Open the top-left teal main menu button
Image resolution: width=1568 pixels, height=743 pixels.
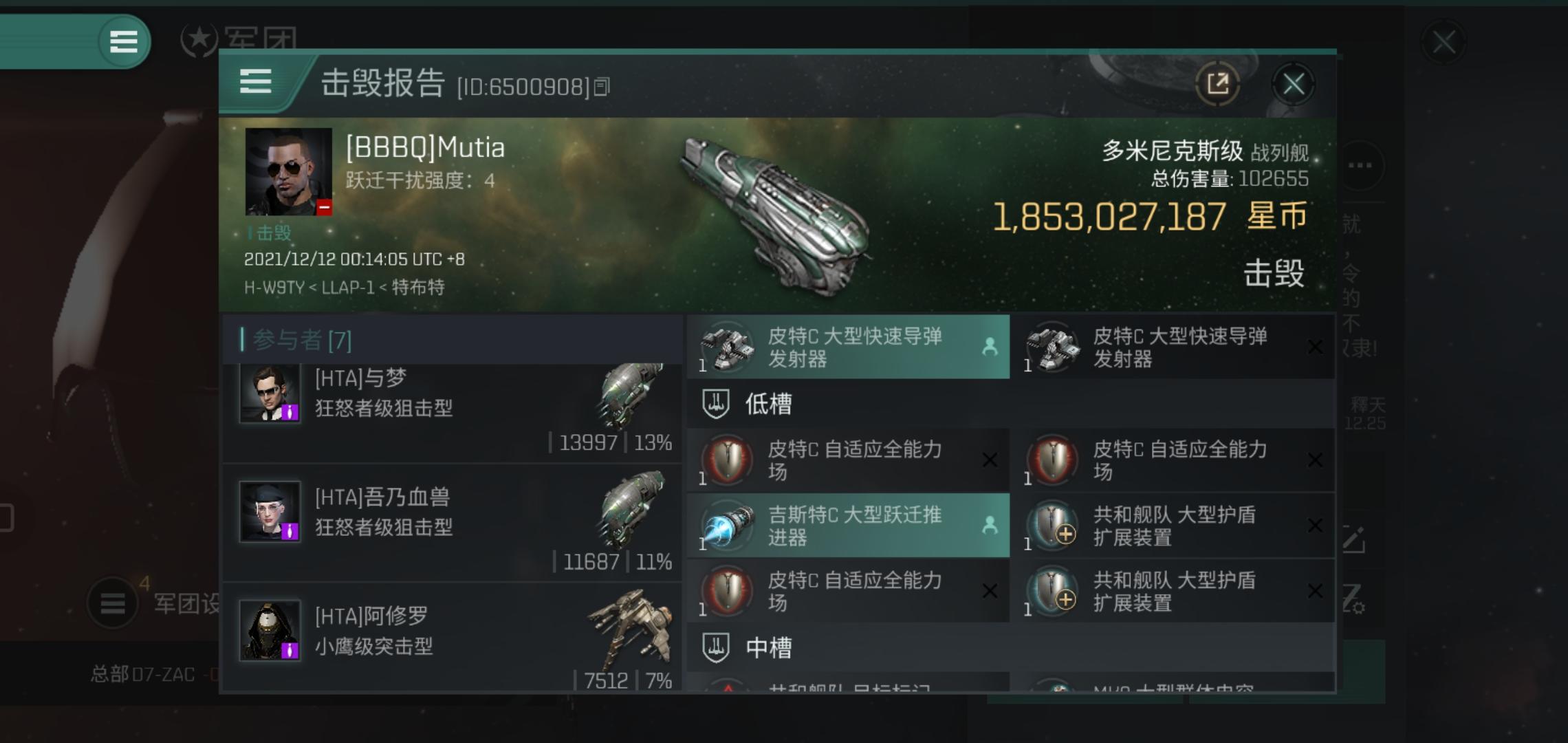(x=124, y=41)
